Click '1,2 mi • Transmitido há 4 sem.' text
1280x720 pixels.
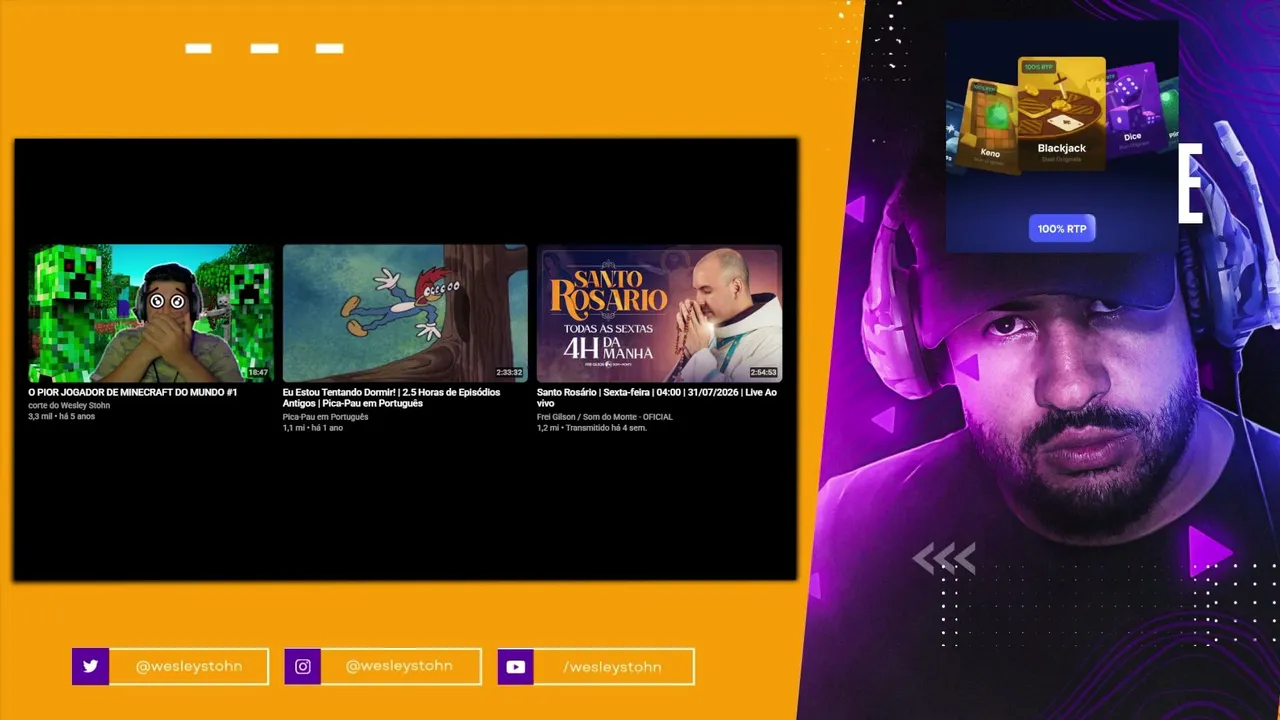(x=591, y=428)
